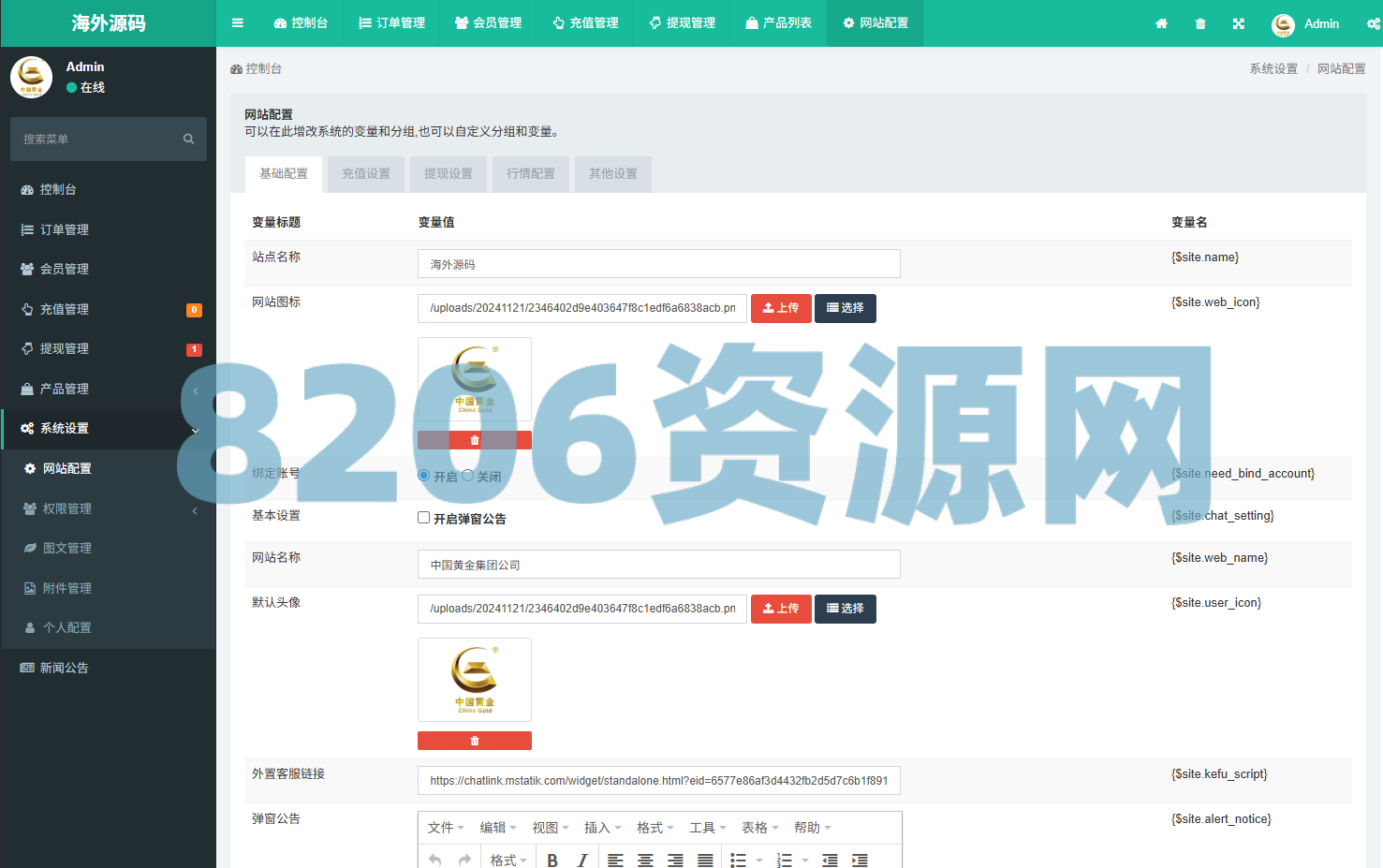Click the undo arrow in editor toolbar
This screenshot has height=868, width=1383.
tap(434, 860)
